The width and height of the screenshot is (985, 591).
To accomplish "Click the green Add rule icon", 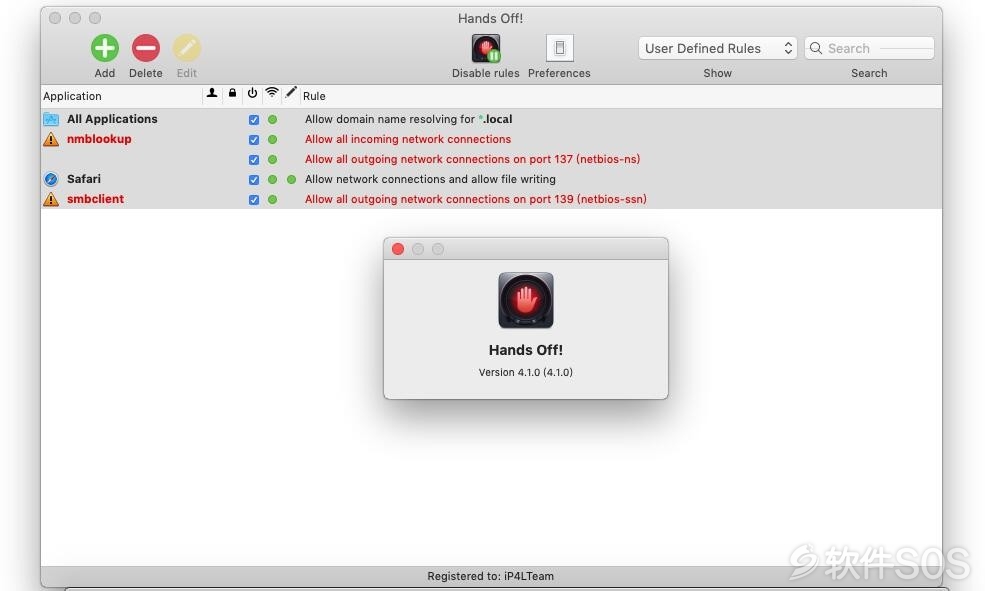I will pyautogui.click(x=105, y=48).
